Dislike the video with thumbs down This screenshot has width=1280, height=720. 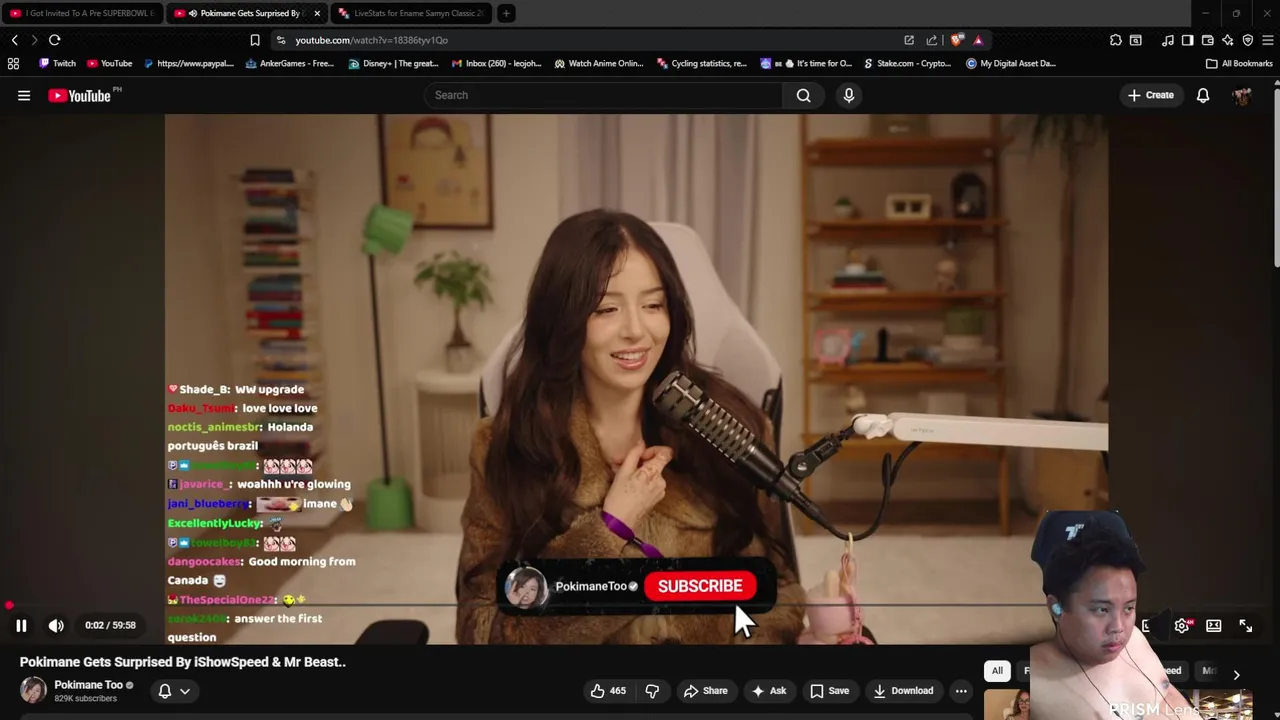coord(652,691)
